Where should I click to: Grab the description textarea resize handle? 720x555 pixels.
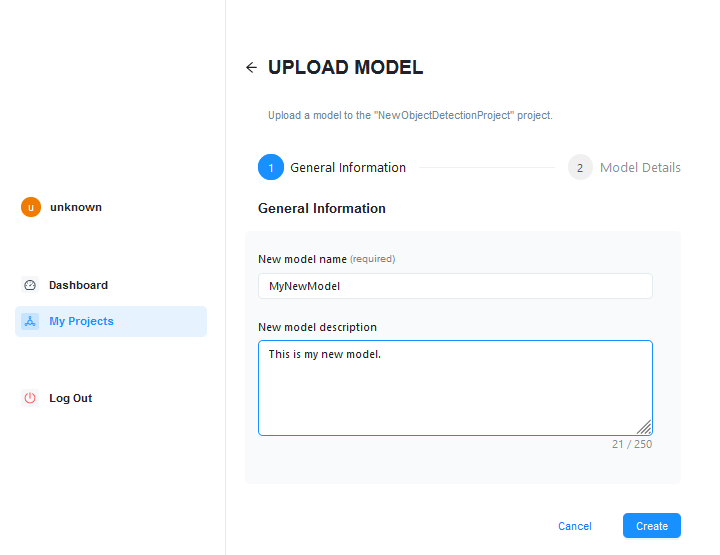(644, 427)
